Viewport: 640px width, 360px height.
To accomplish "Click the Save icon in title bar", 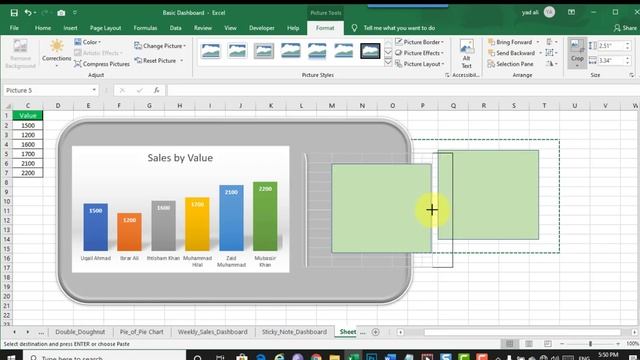I will click(x=14, y=13).
